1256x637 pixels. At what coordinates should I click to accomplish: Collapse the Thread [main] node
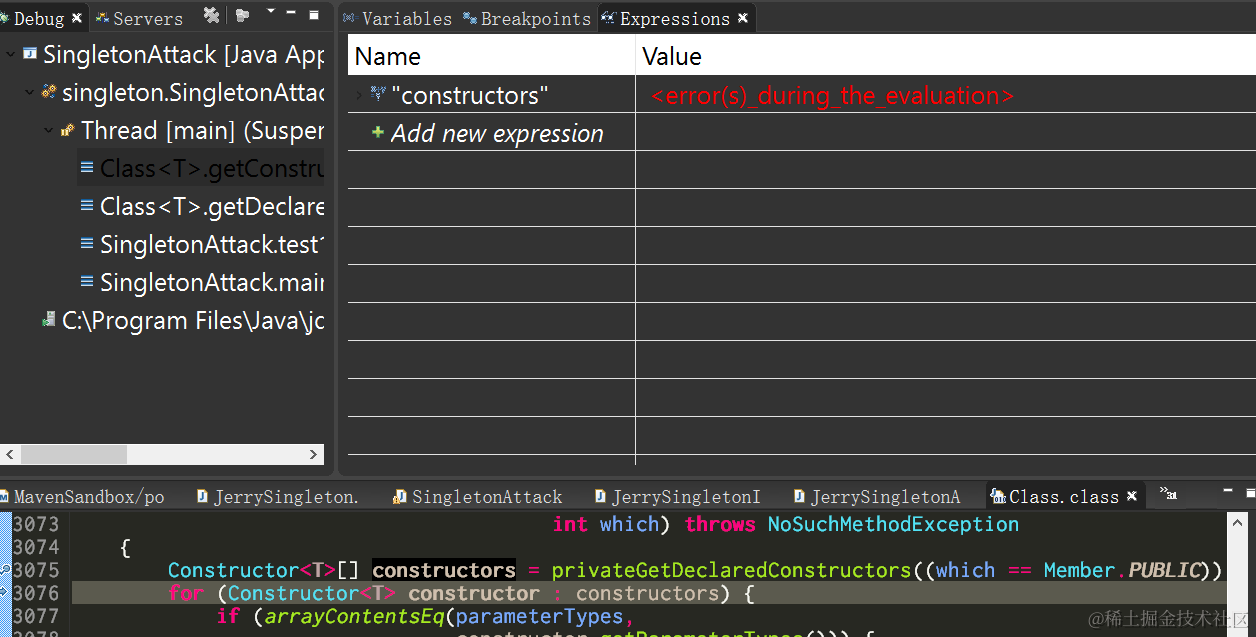[x=48, y=130]
